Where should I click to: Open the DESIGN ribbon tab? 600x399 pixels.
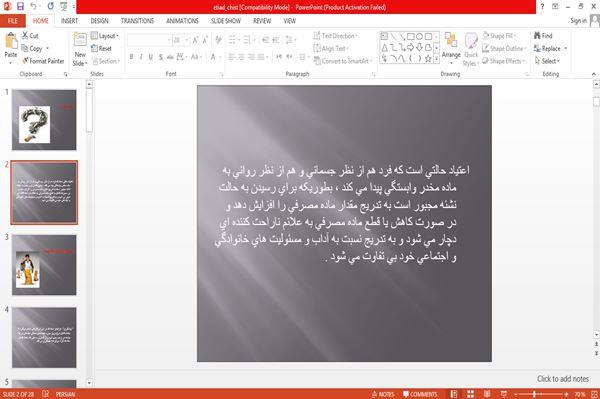[x=99, y=21]
